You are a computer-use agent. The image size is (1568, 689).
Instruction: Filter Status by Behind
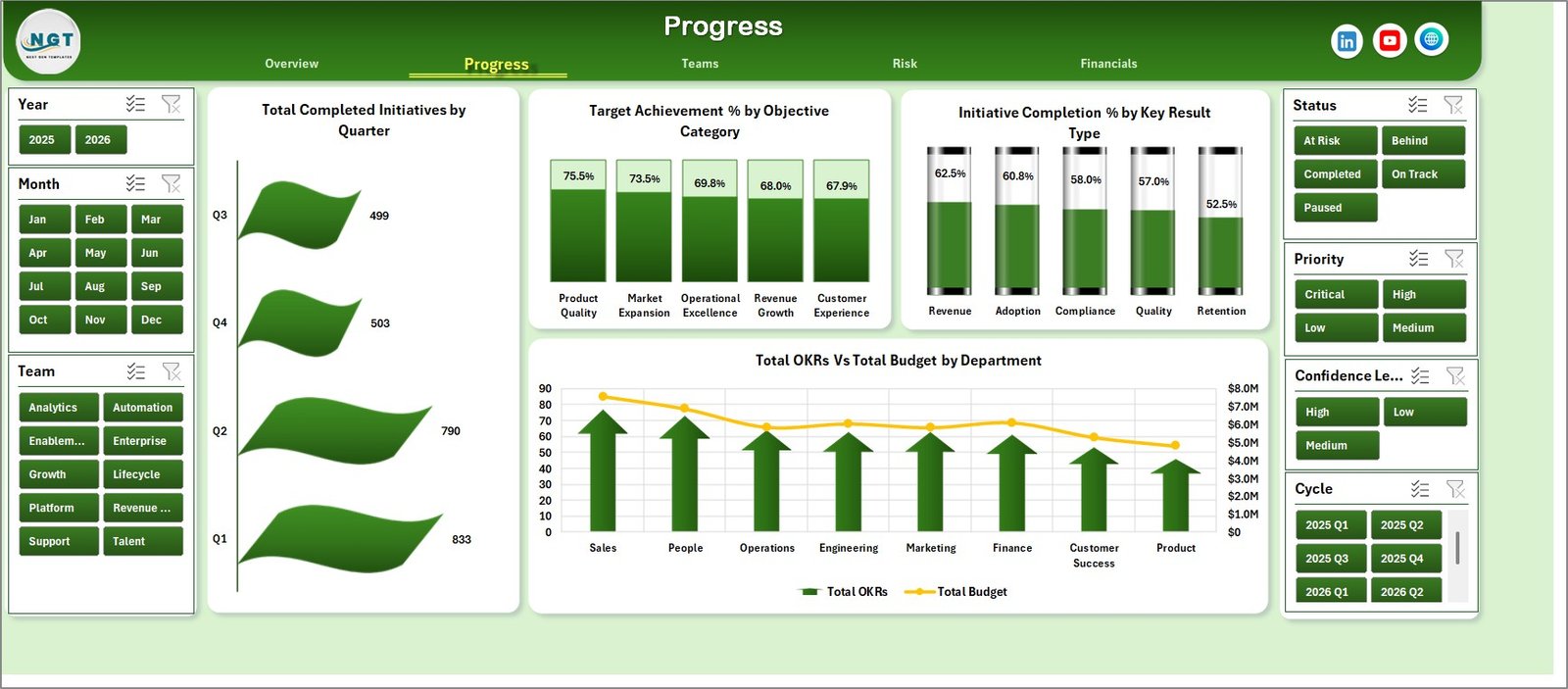coord(1424,141)
